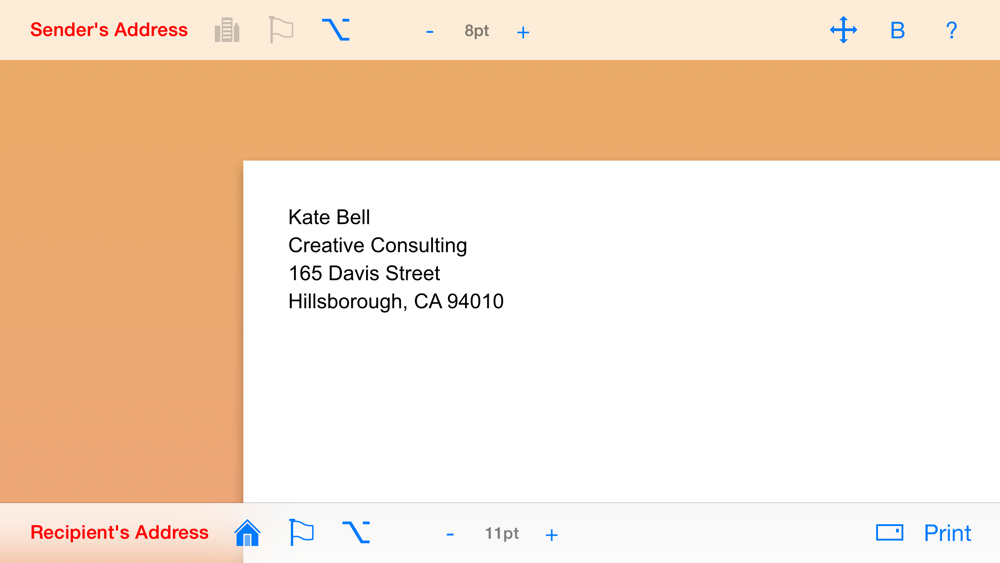The width and height of the screenshot is (1000, 563).
Task: Select the name line Kate Bell
Action: (x=329, y=217)
